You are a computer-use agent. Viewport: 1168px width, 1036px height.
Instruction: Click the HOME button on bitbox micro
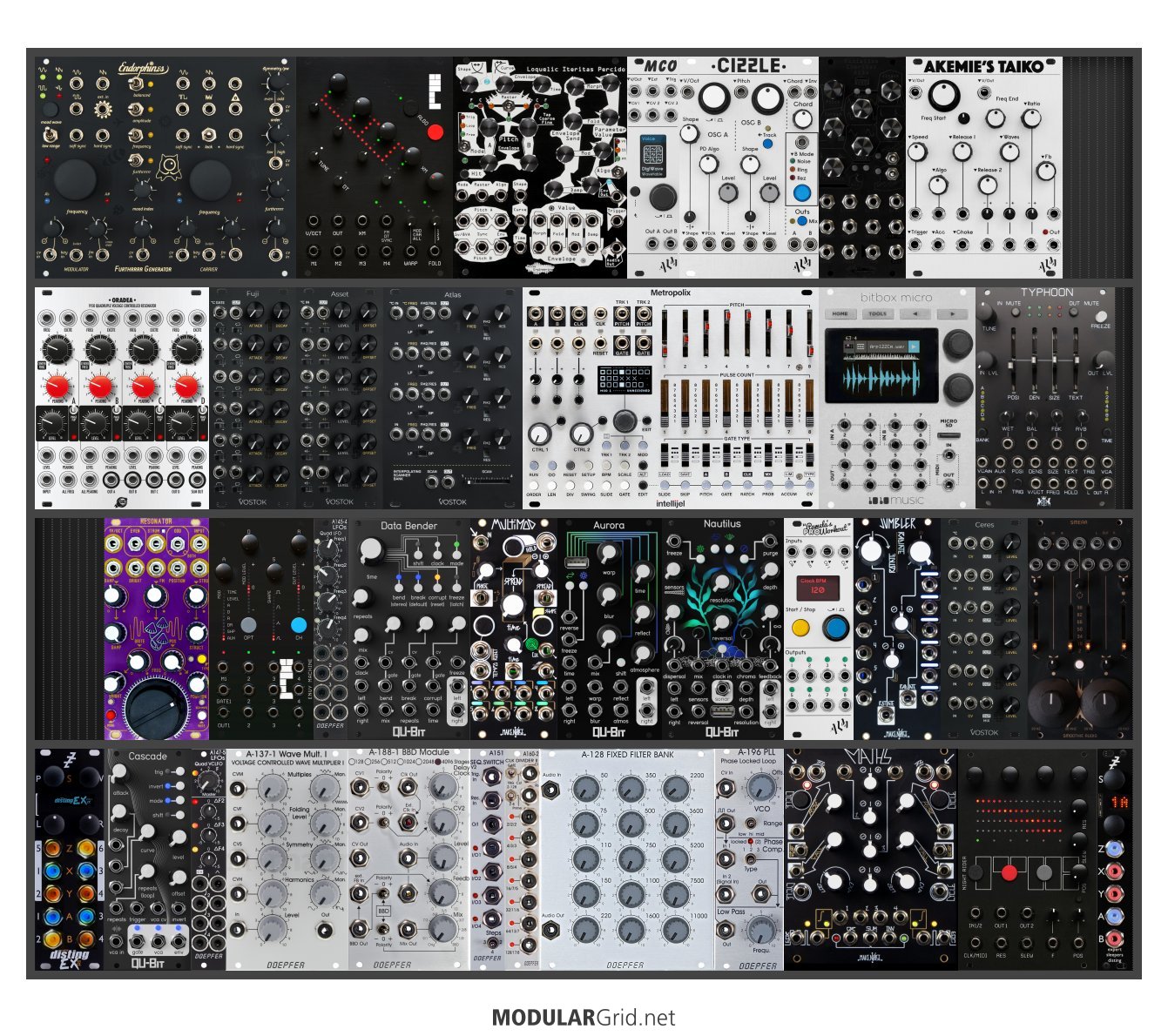pos(841,314)
